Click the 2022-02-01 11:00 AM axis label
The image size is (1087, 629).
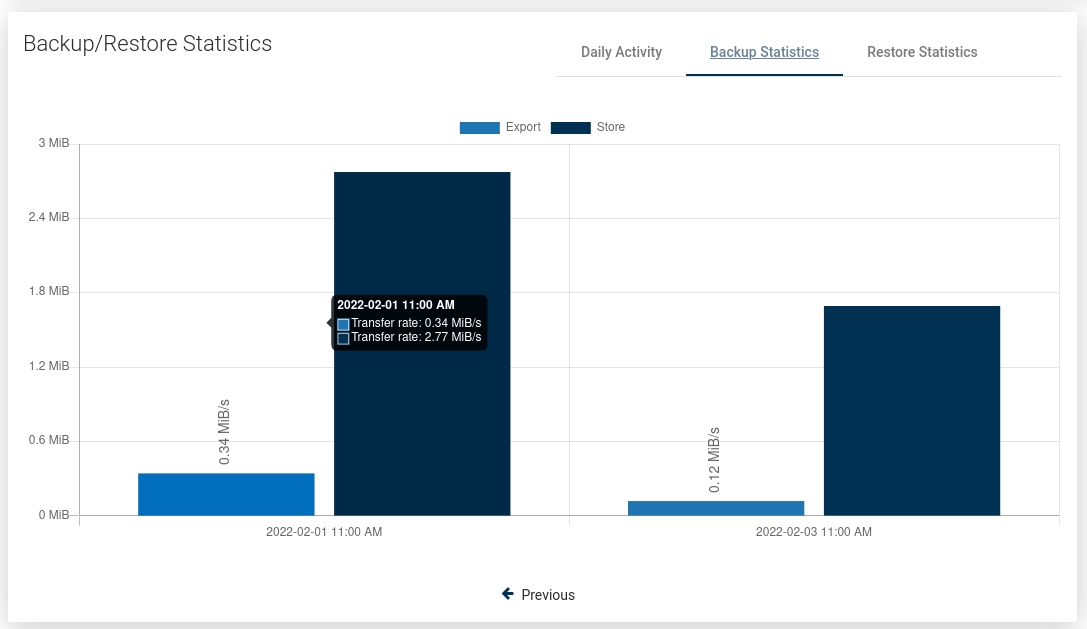[x=324, y=532]
